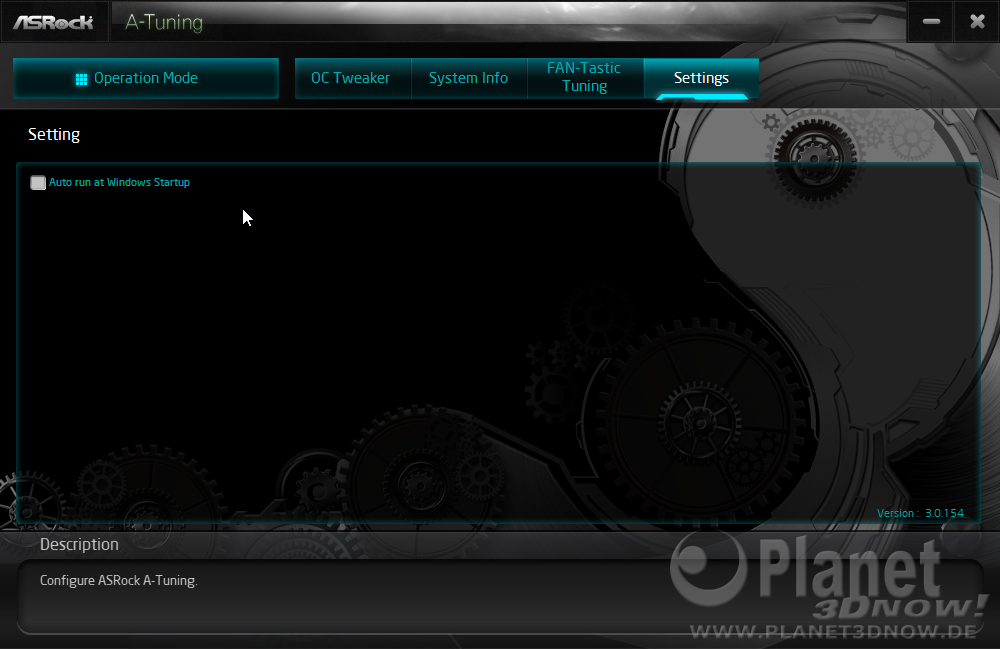Click the 'Configure ASRock A-Tuning.' description text

(x=119, y=581)
